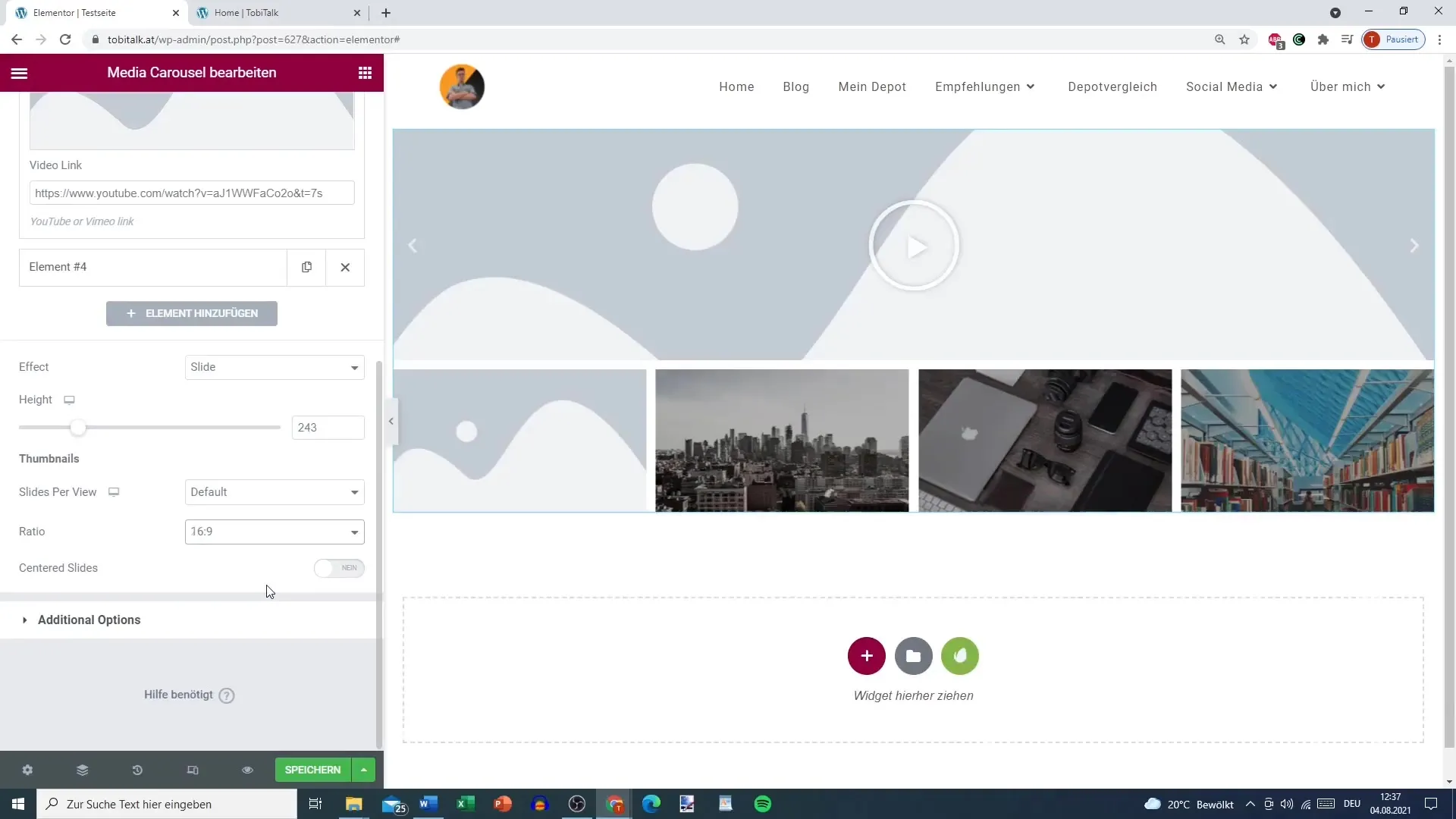Expand the Empfehlungen nav menu
Image resolution: width=1456 pixels, height=819 pixels.
coord(985,86)
